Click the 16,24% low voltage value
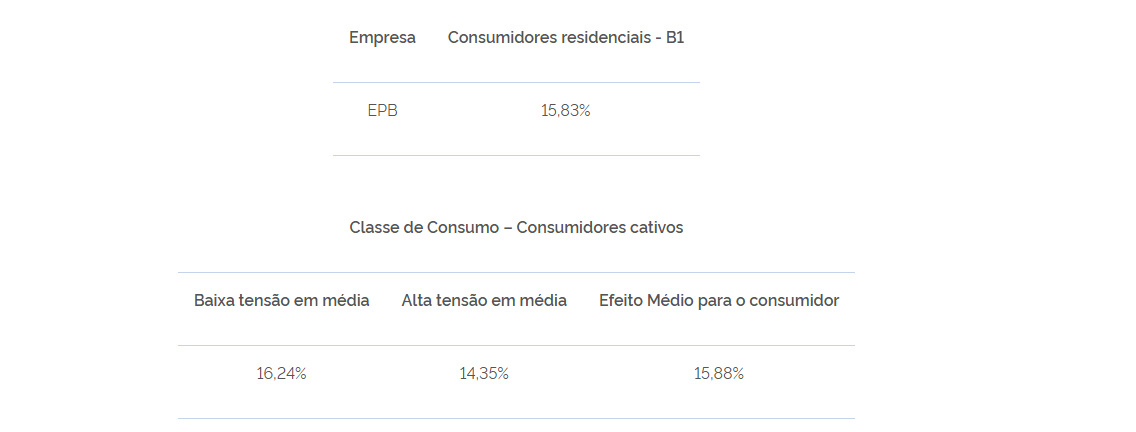 (281, 374)
